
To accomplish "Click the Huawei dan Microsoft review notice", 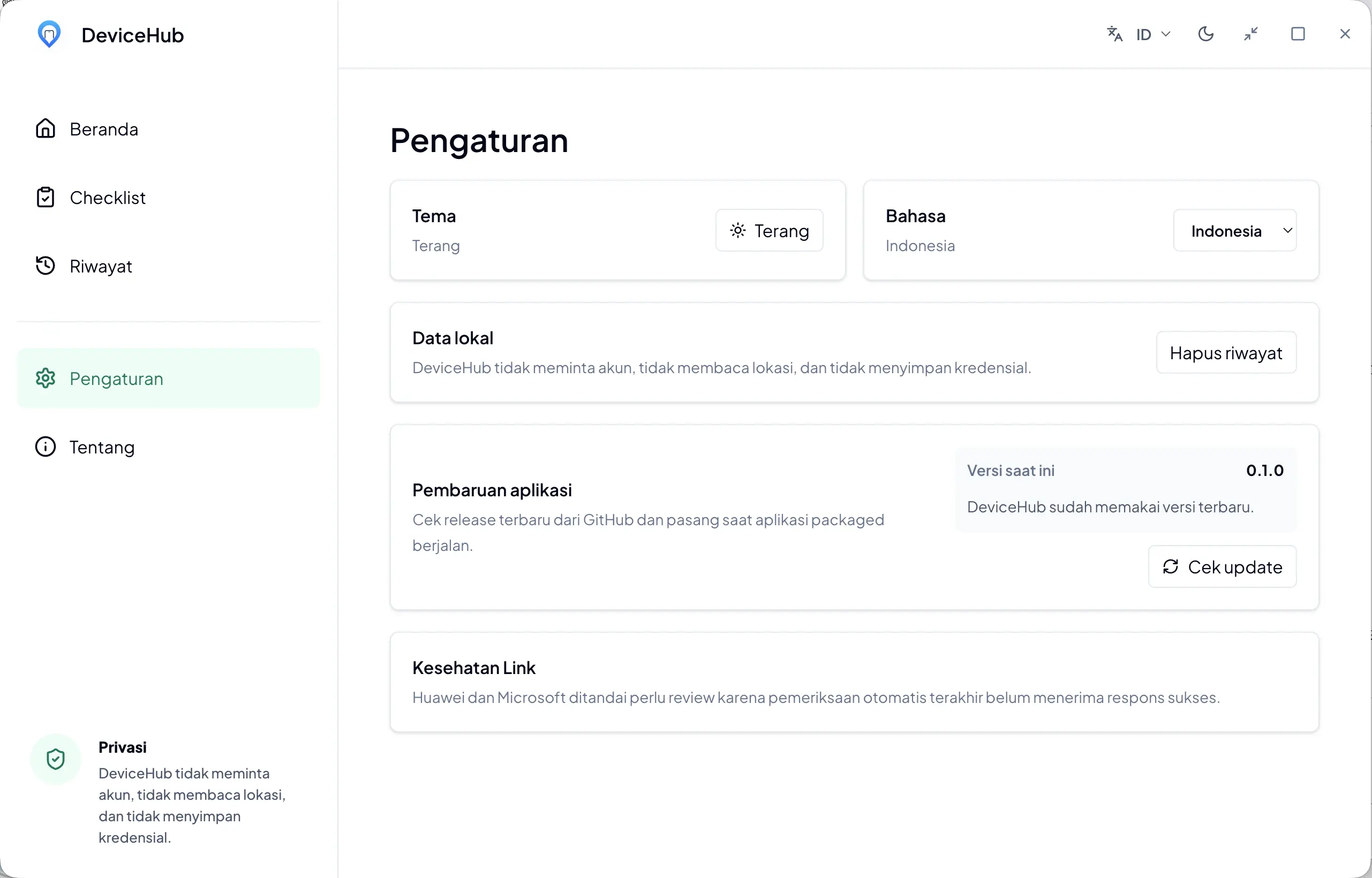I will [816, 697].
